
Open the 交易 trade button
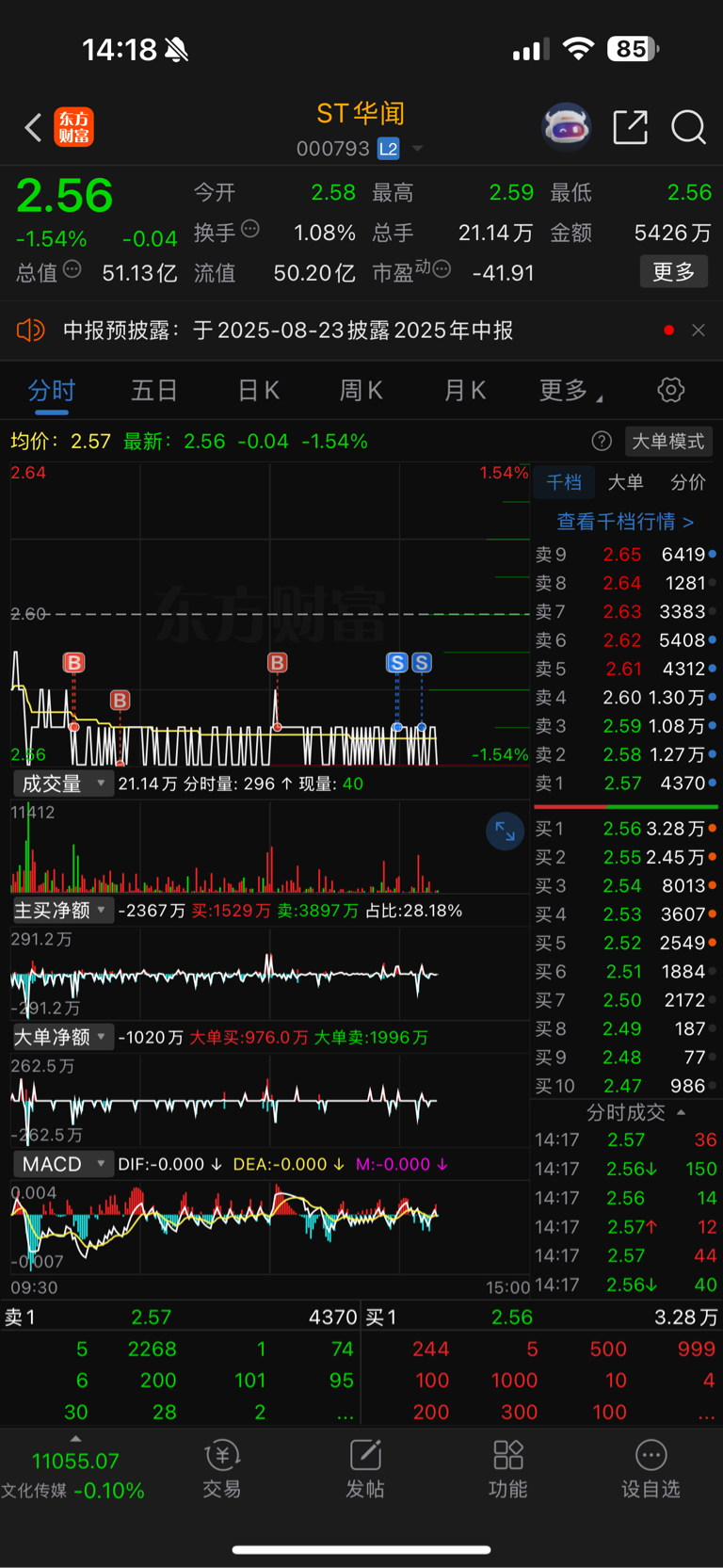(x=222, y=1469)
